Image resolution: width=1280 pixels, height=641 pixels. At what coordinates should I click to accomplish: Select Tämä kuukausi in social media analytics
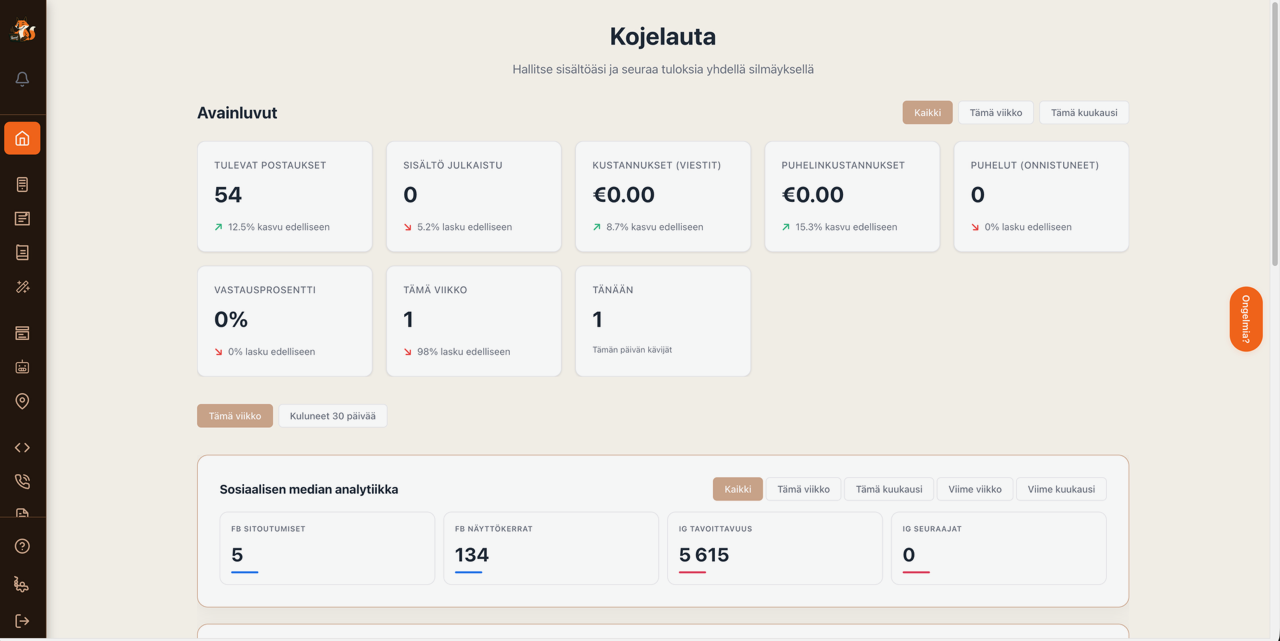[886, 488]
